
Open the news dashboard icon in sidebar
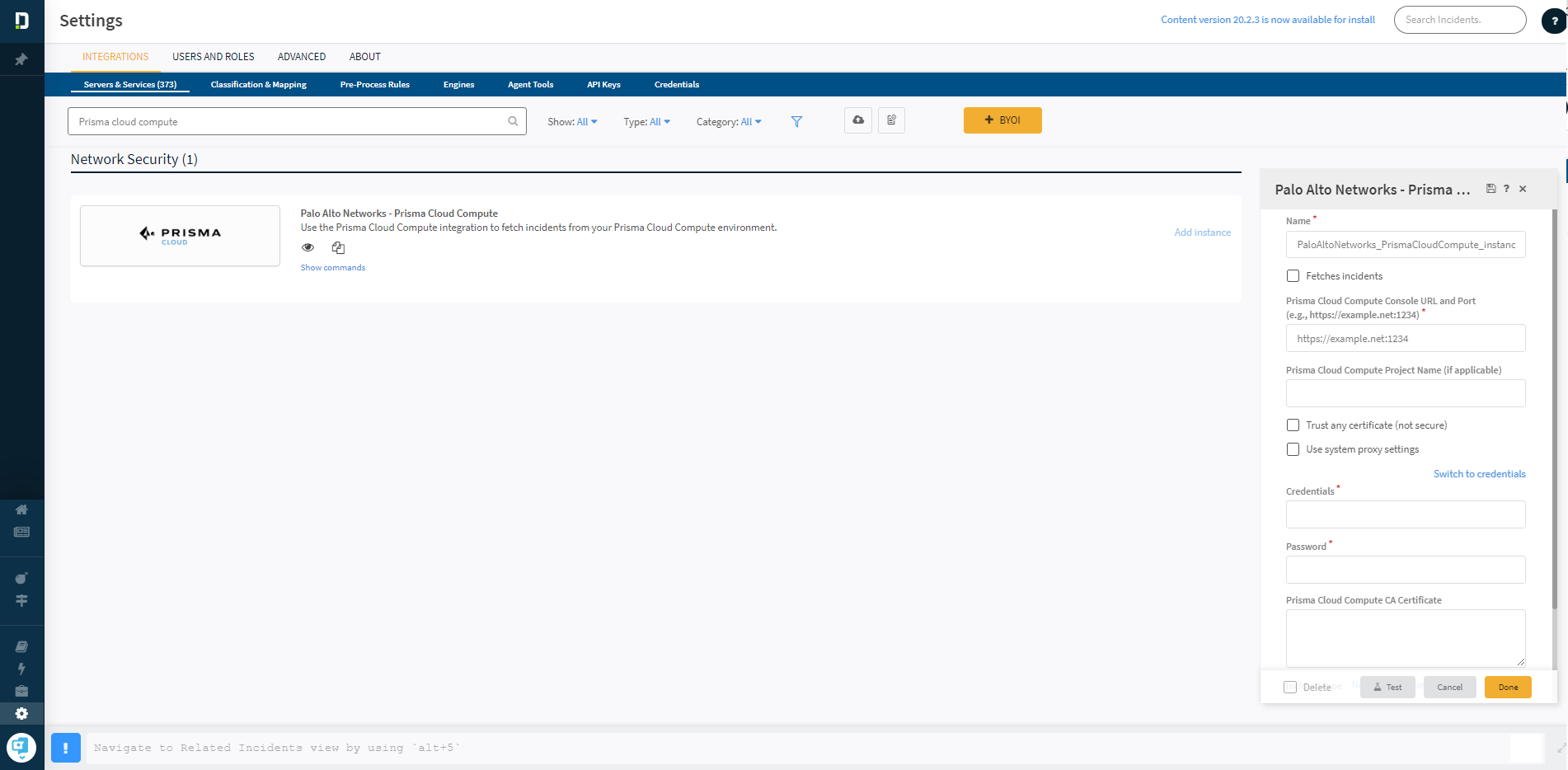click(x=21, y=532)
